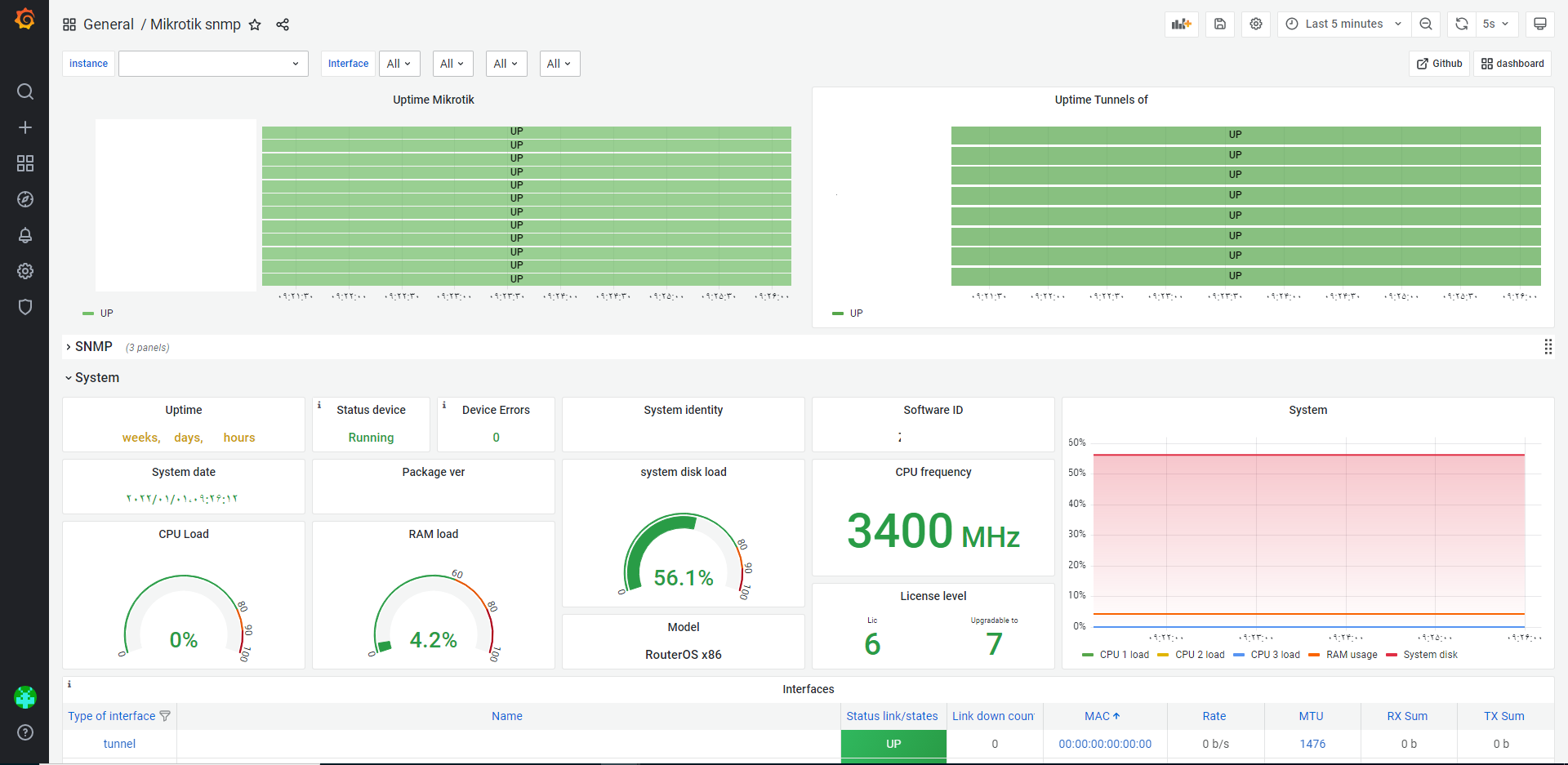This screenshot has height=765, width=1568.
Task: Sort table by Name column header
Action: (507, 716)
